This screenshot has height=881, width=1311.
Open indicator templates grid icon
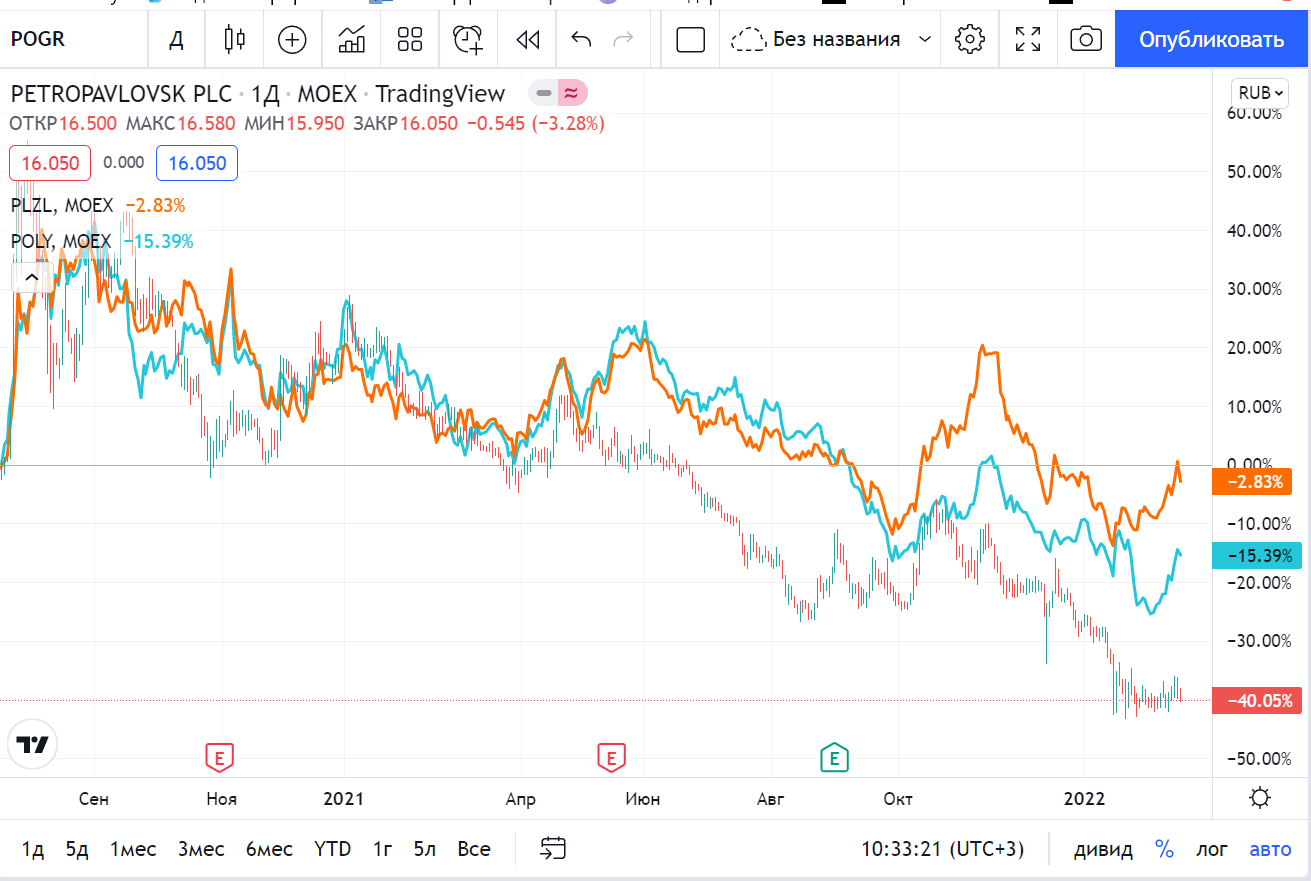coord(410,39)
